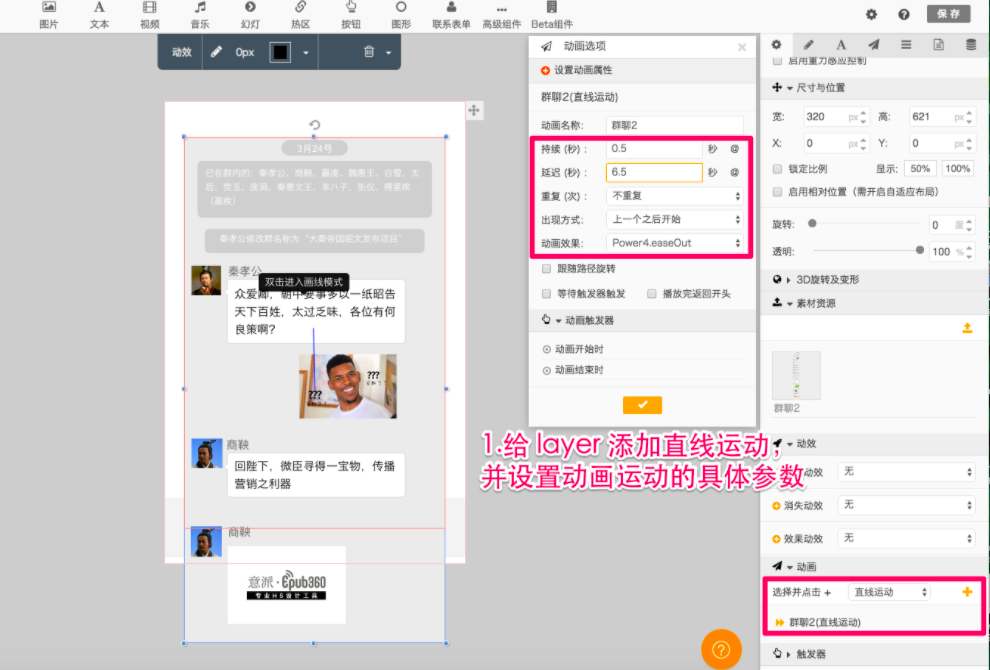Check the 播放完返回开头 option

coord(652,294)
